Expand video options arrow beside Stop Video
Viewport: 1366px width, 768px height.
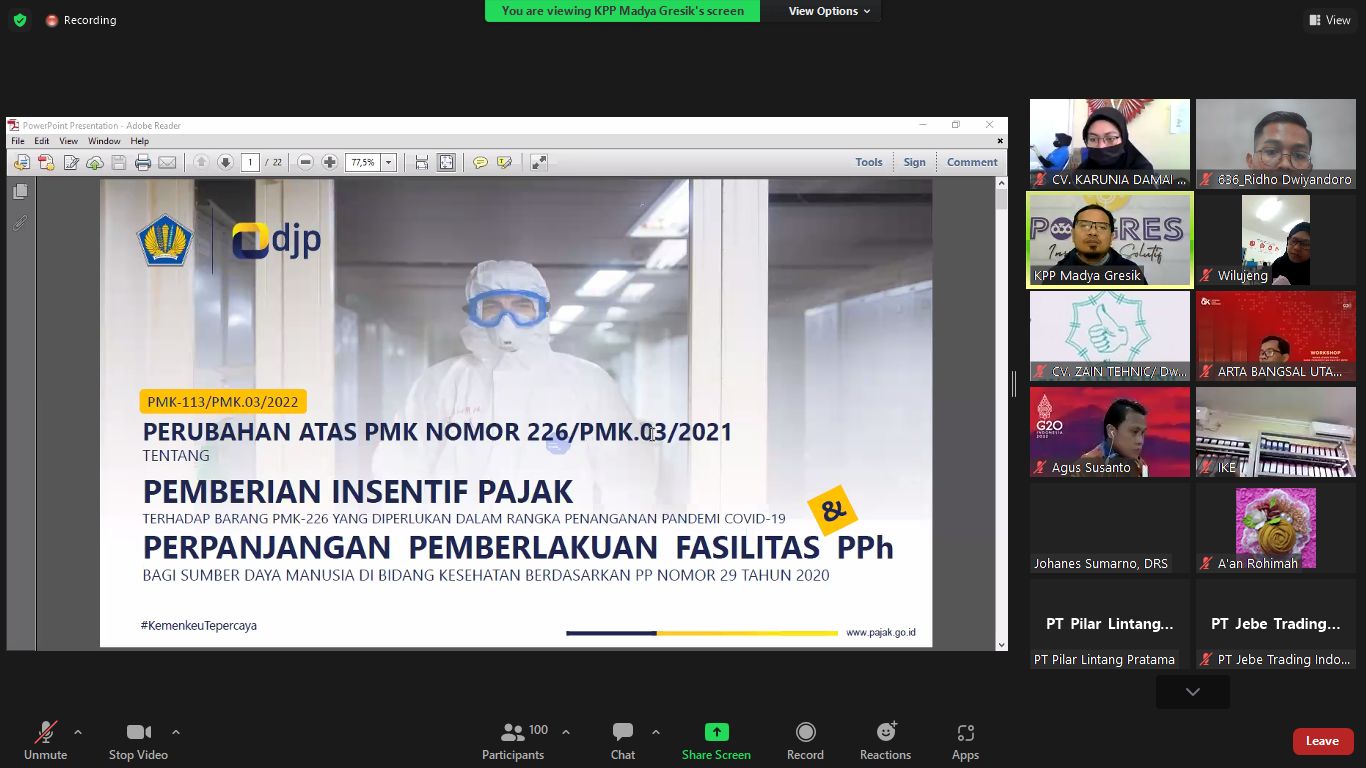176,732
